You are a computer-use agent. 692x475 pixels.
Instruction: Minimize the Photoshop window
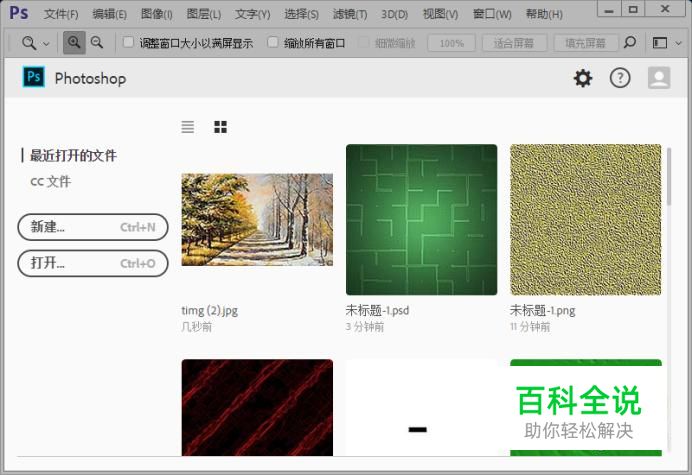pyautogui.click(x=609, y=9)
